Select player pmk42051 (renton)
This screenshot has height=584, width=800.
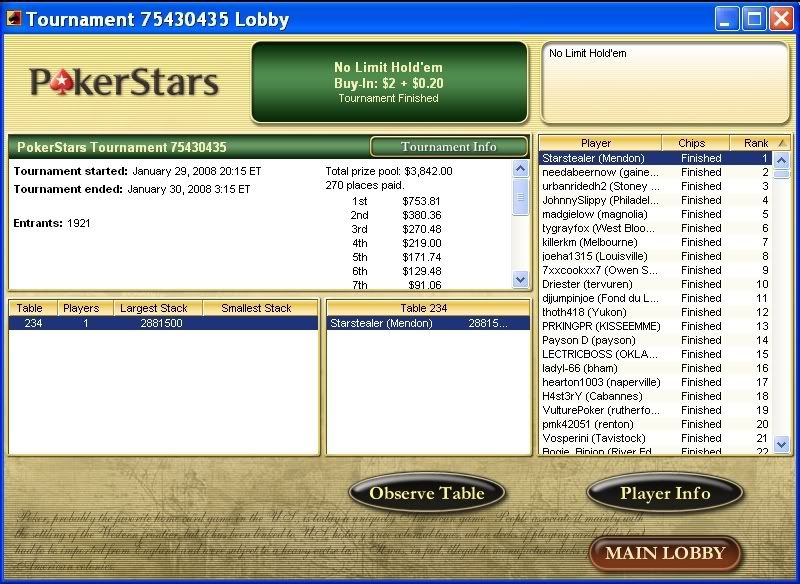coord(656,424)
